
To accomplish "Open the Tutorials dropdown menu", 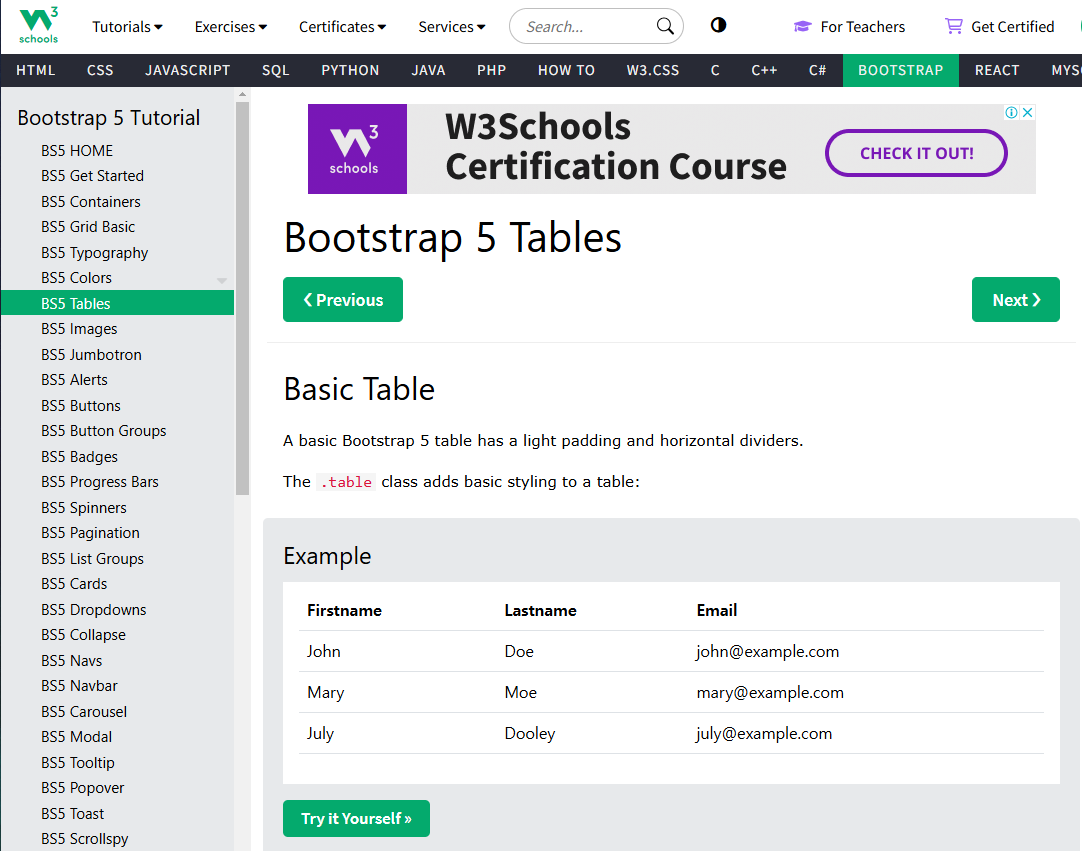I will [x=128, y=27].
